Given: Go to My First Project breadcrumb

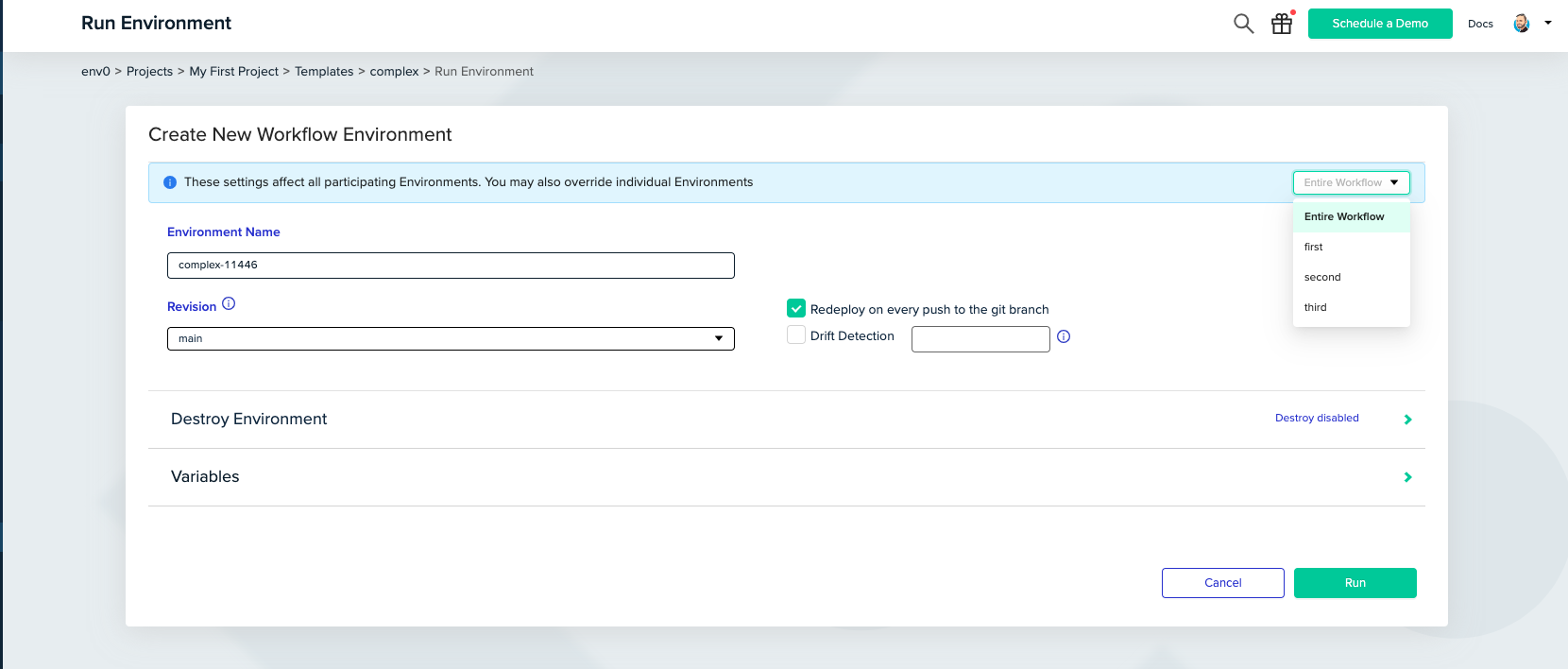Looking at the screenshot, I should (x=234, y=71).
